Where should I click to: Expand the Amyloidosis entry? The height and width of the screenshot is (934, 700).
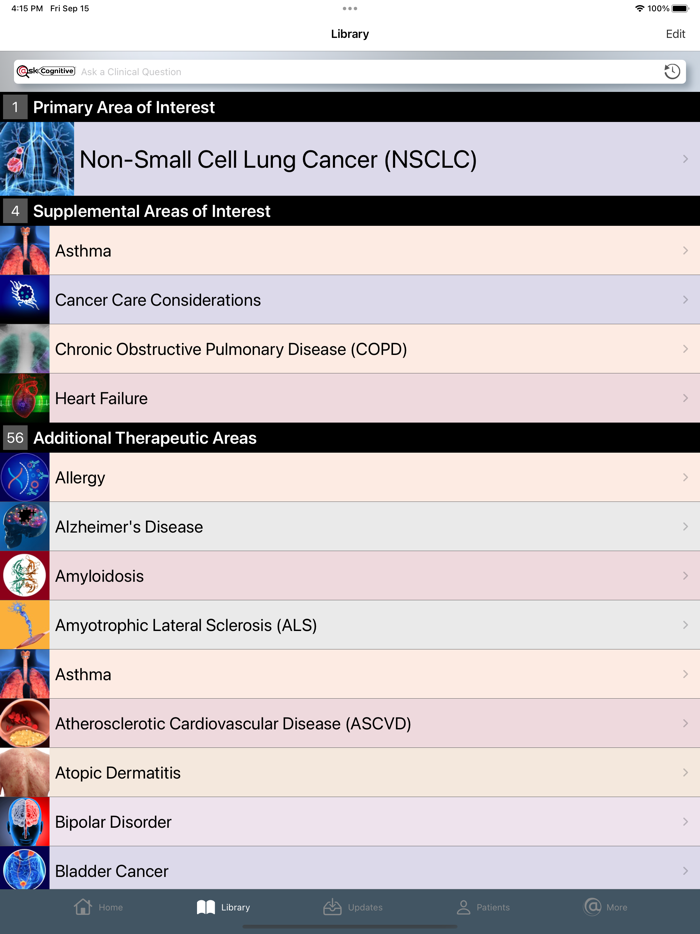pyautogui.click(x=685, y=575)
